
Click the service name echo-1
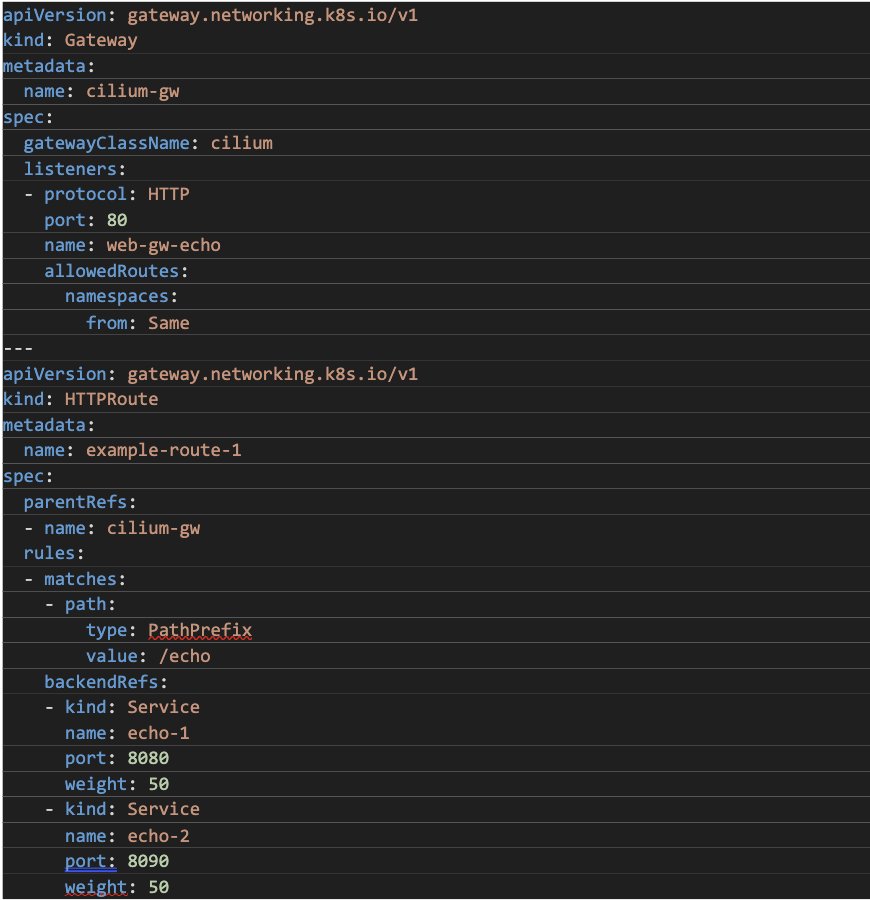click(x=158, y=733)
